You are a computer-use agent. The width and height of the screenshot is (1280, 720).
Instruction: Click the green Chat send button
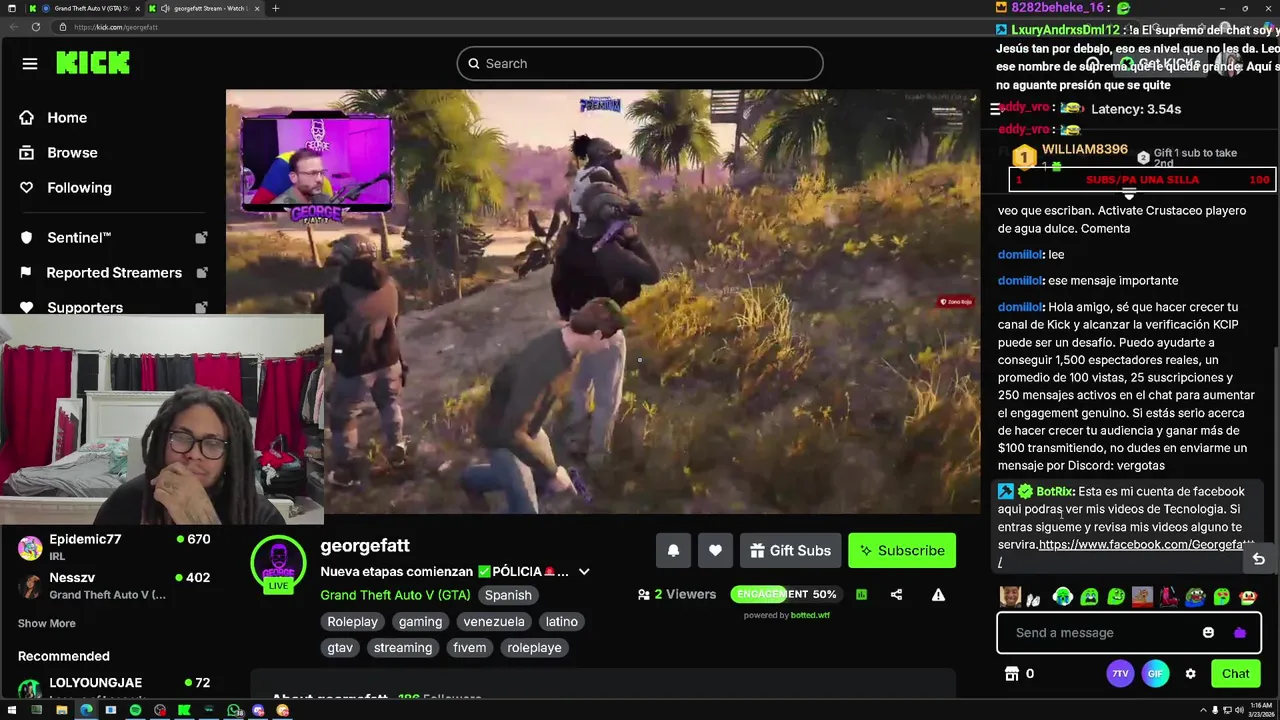click(1236, 673)
